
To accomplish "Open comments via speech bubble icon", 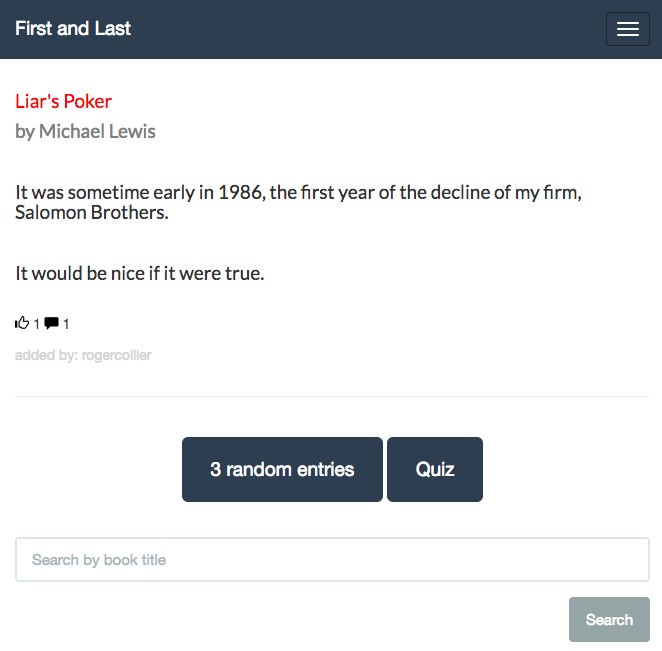I will [x=52, y=323].
